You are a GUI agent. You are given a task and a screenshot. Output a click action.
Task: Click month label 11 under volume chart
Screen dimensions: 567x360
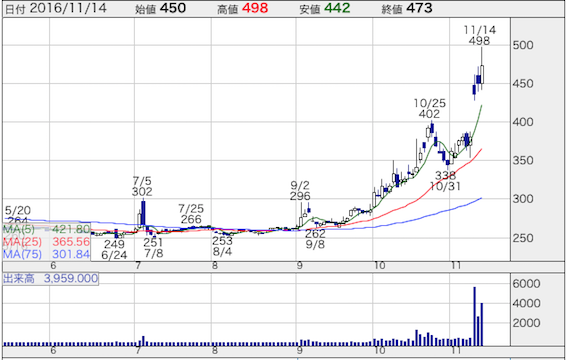click(x=456, y=351)
